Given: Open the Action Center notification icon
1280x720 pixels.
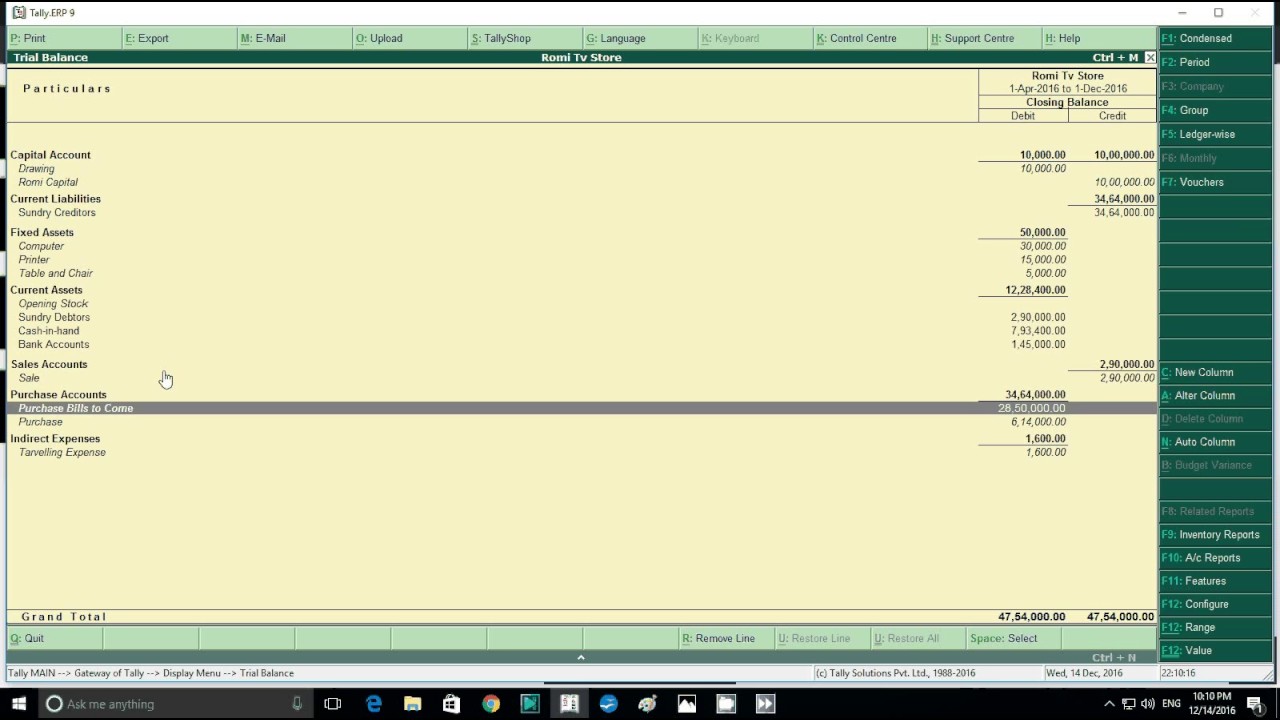Looking at the screenshot, I should (1254, 704).
